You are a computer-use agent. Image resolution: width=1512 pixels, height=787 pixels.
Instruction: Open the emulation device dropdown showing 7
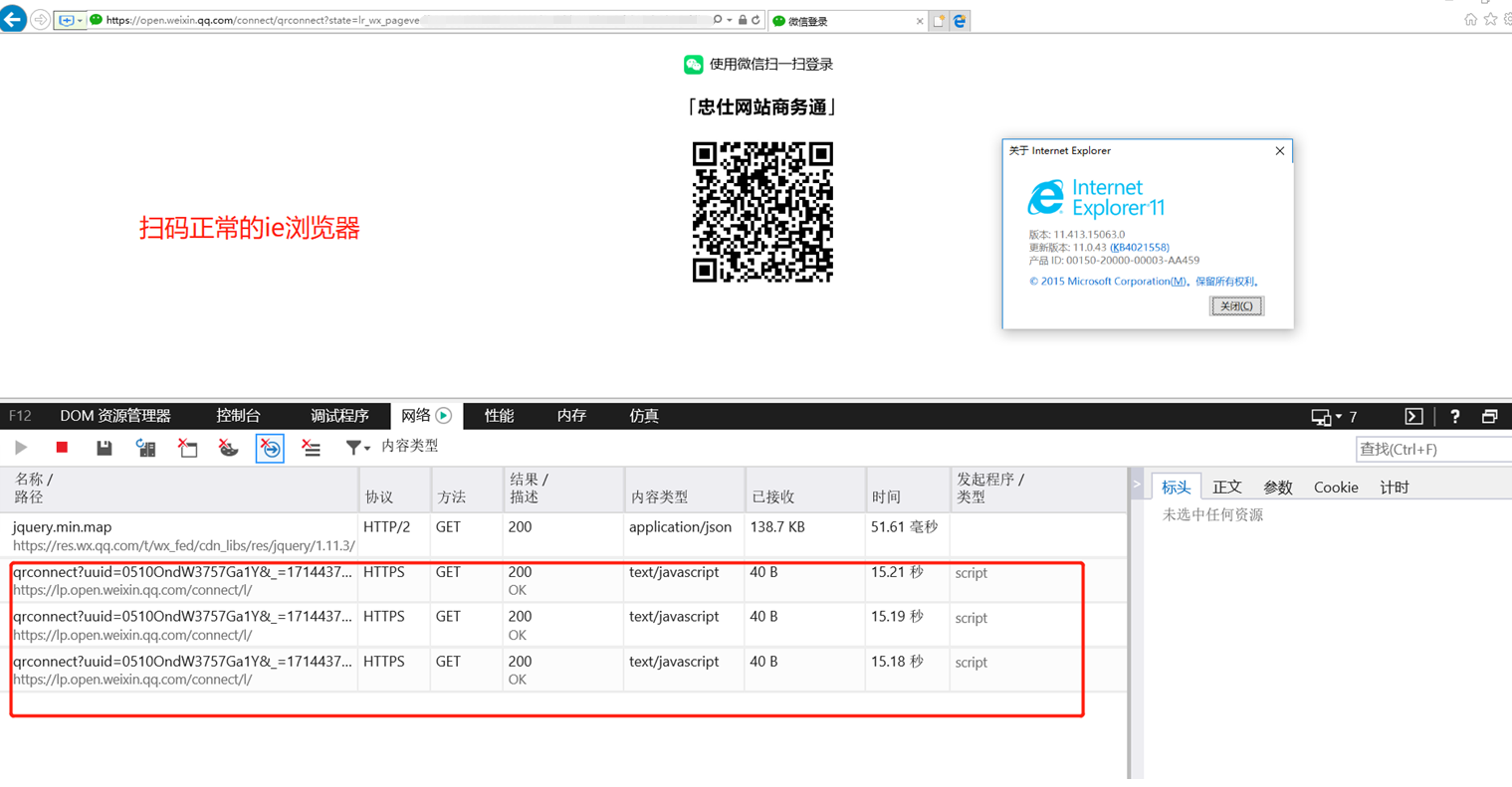click(x=1334, y=417)
